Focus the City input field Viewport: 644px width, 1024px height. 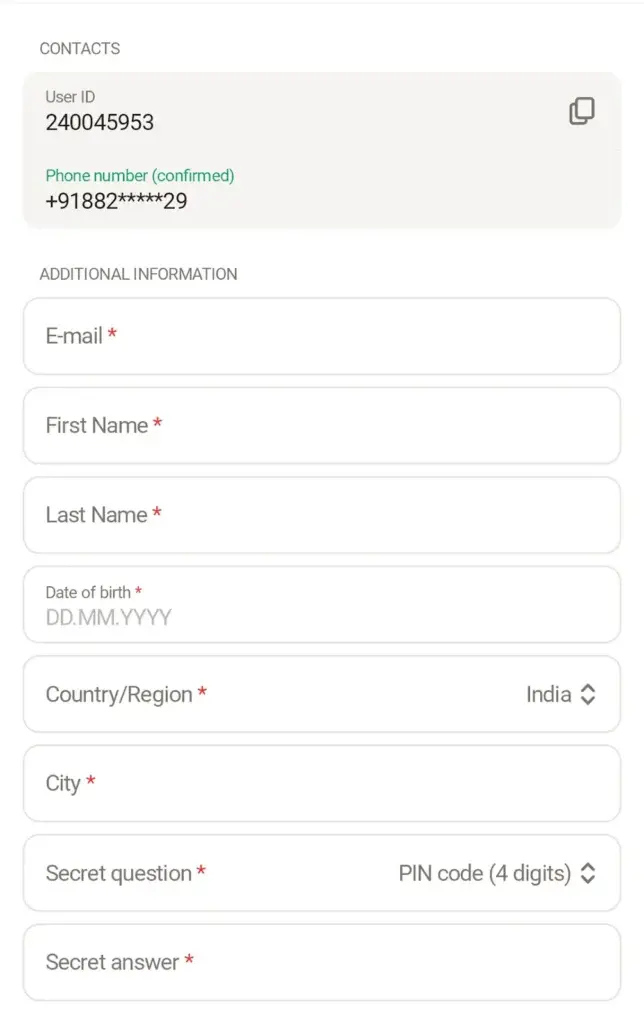tap(322, 784)
